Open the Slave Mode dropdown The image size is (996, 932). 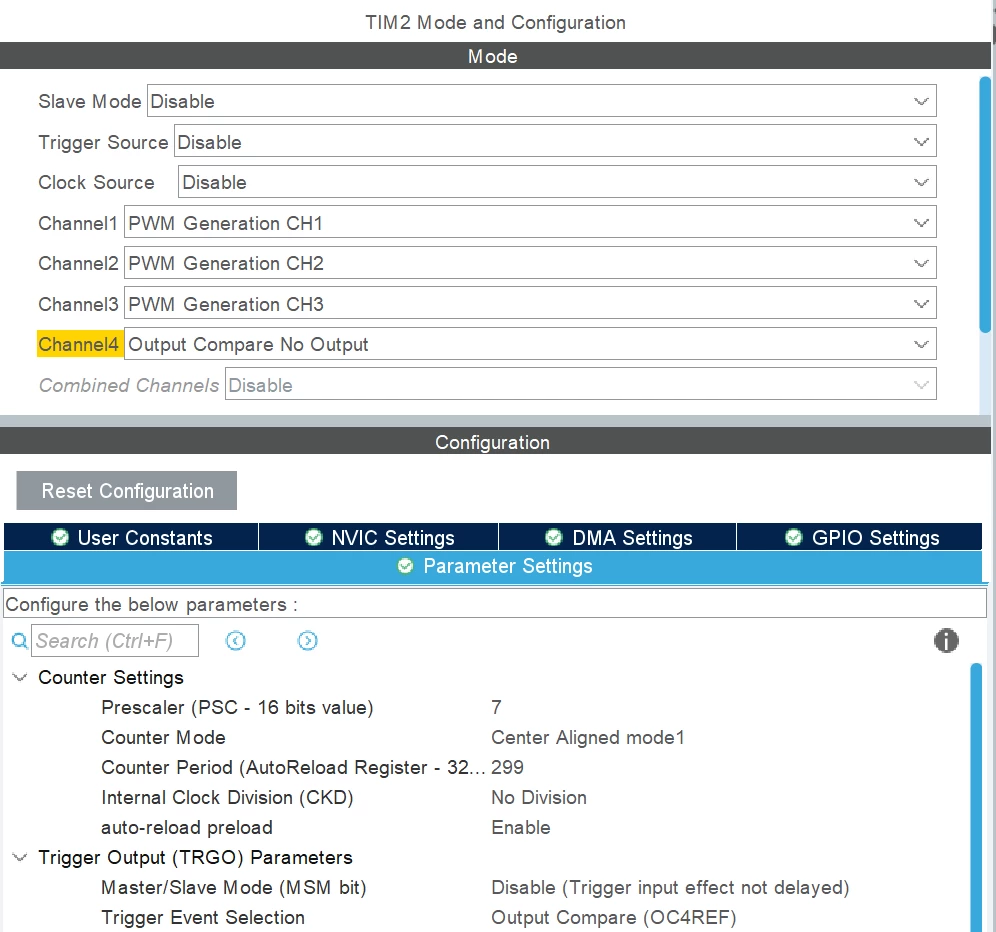coord(541,101)
